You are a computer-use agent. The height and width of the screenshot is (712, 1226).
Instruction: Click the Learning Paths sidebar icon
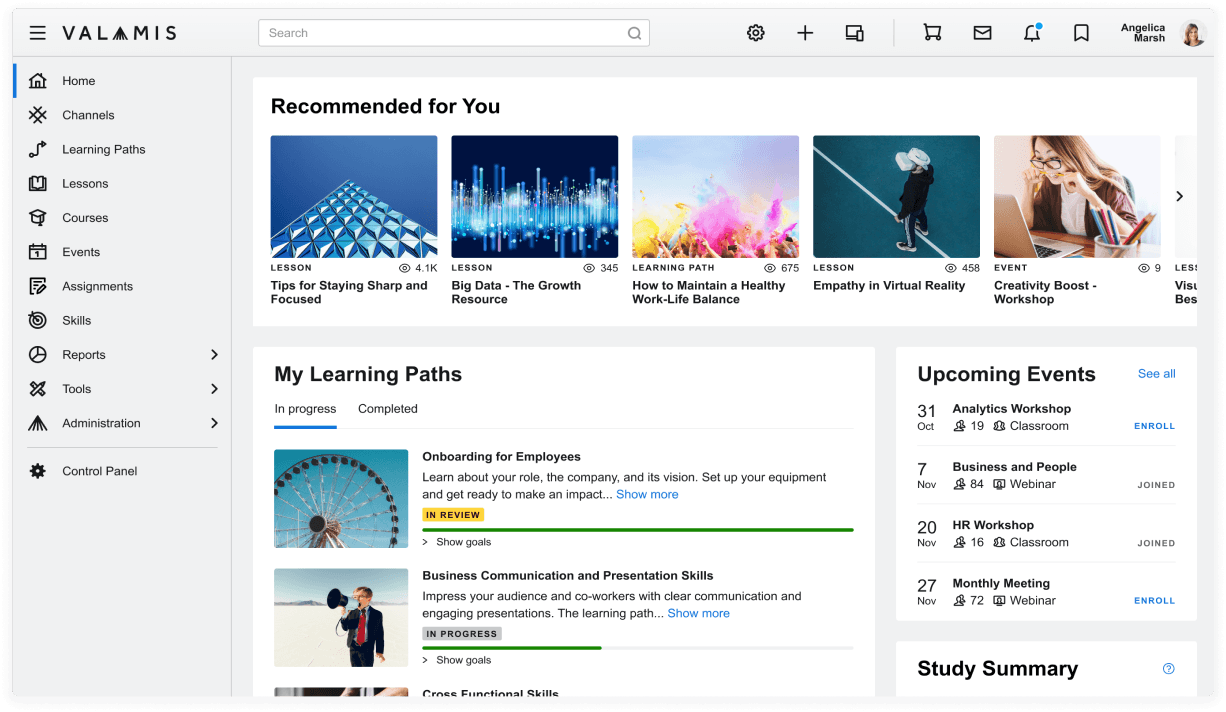(x=38, y=149)
